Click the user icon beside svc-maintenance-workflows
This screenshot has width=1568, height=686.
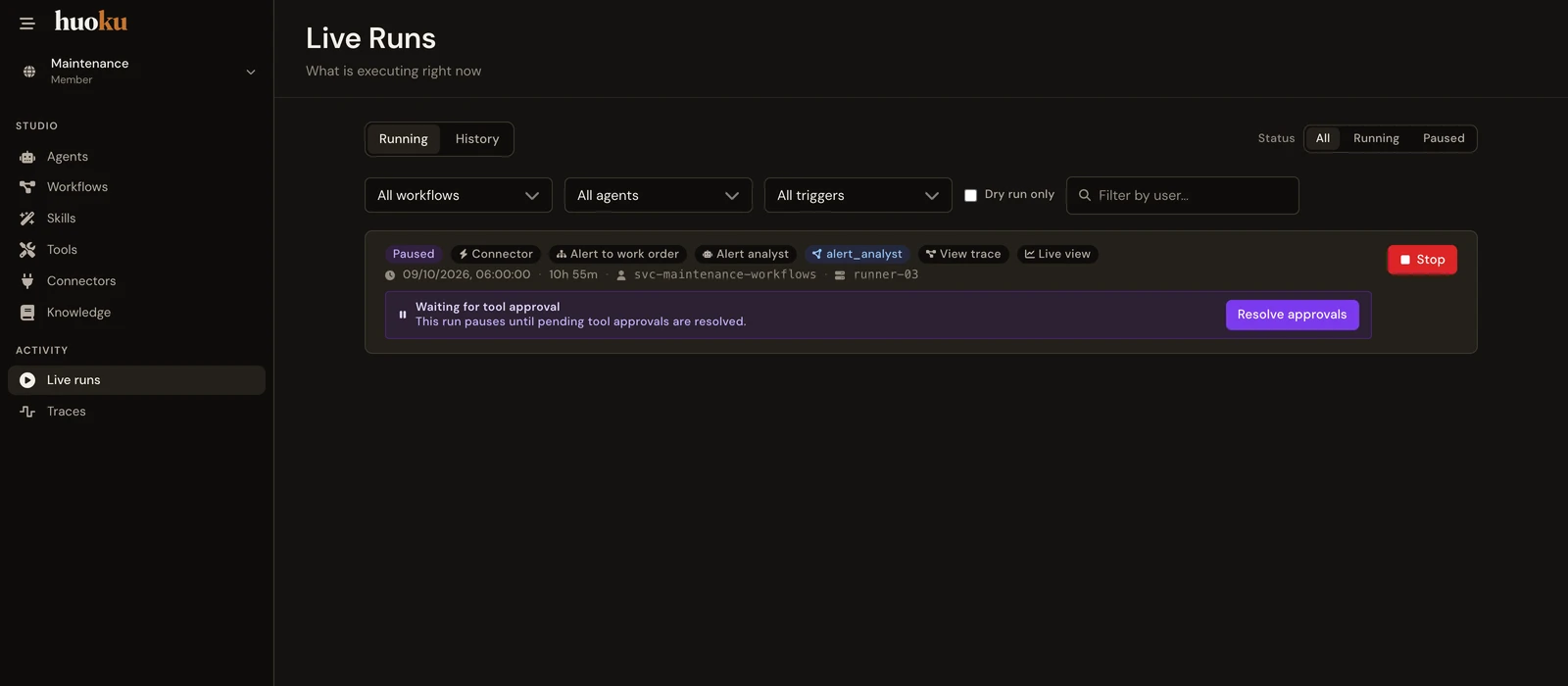621,275
